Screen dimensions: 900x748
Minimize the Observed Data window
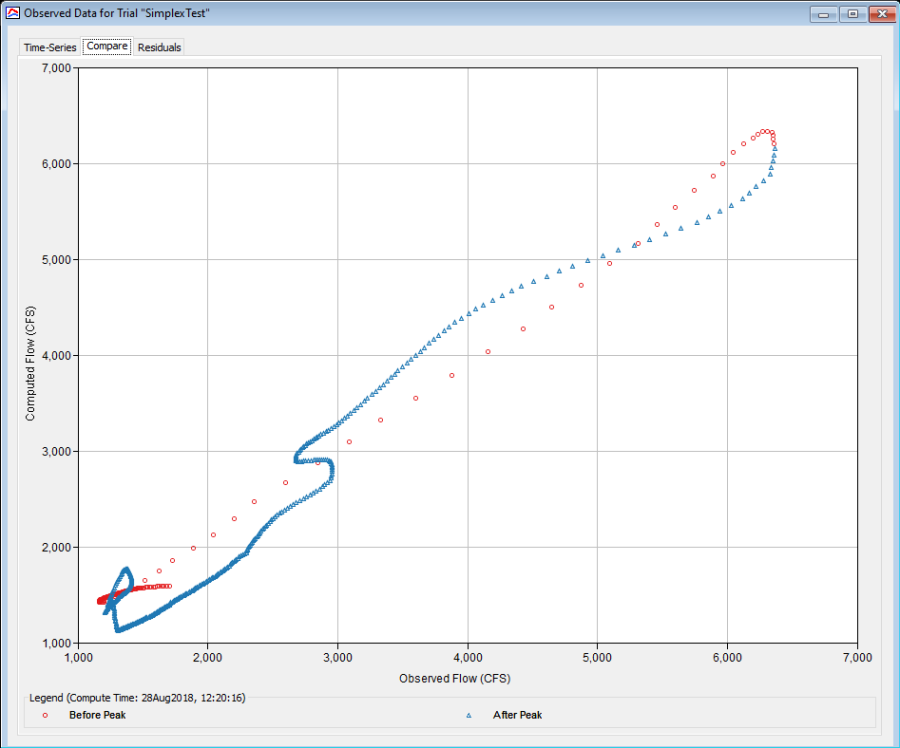[x=826, y=14]
